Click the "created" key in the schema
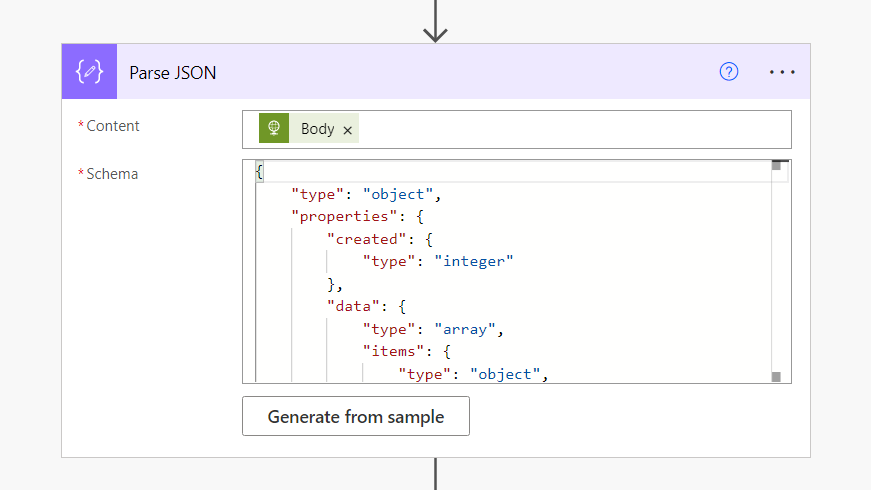This screenshot has width=871, height=490. pos(361,239)
